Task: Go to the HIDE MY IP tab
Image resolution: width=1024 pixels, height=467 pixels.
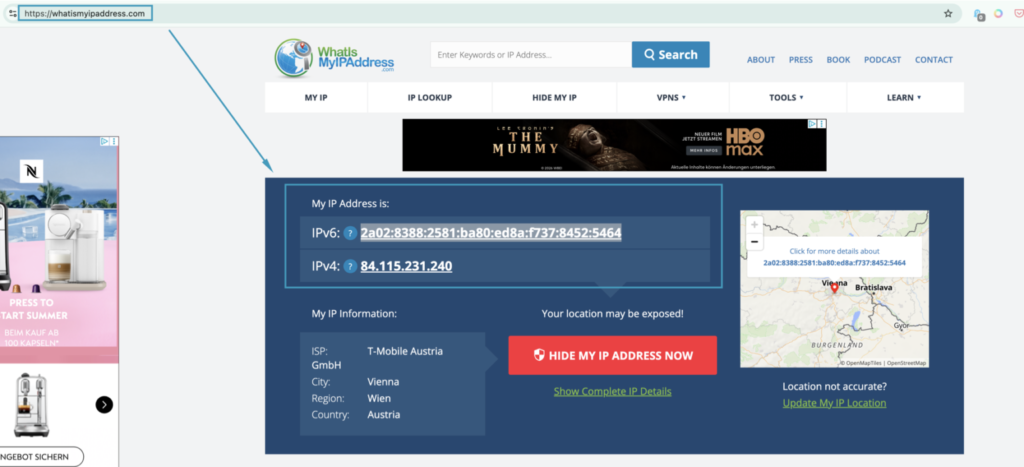Action: (554, 97)
